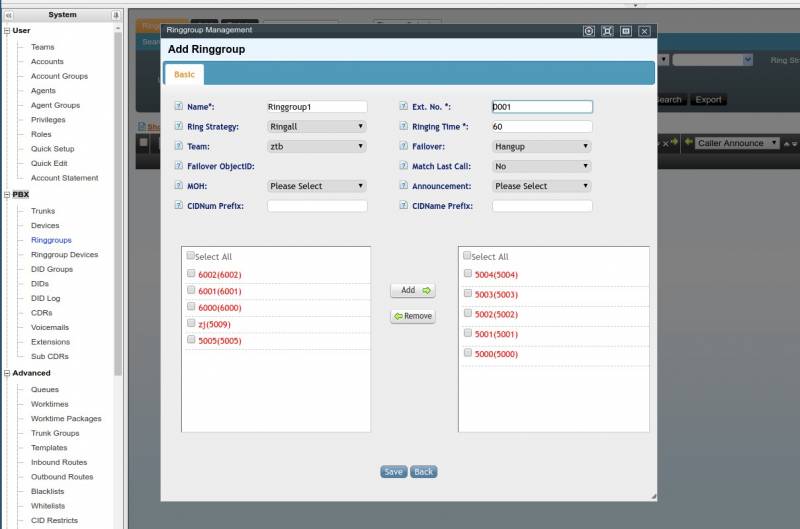
Task: Click help icon next to Match Last Call
Action: pos(403,166)
